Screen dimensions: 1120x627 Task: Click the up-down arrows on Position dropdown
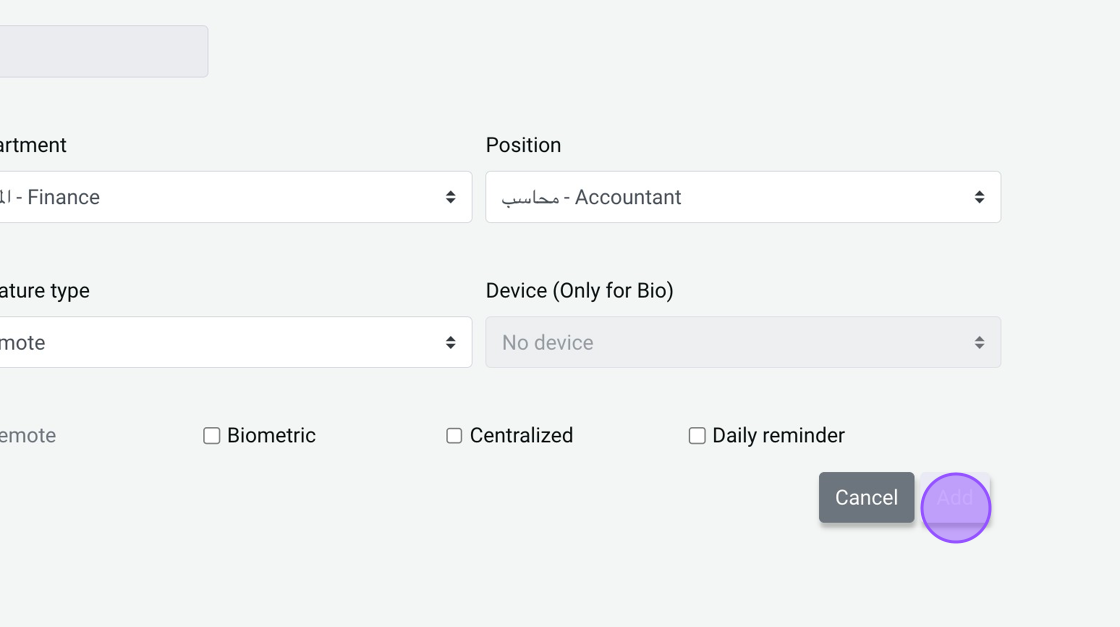pos(979,197)
